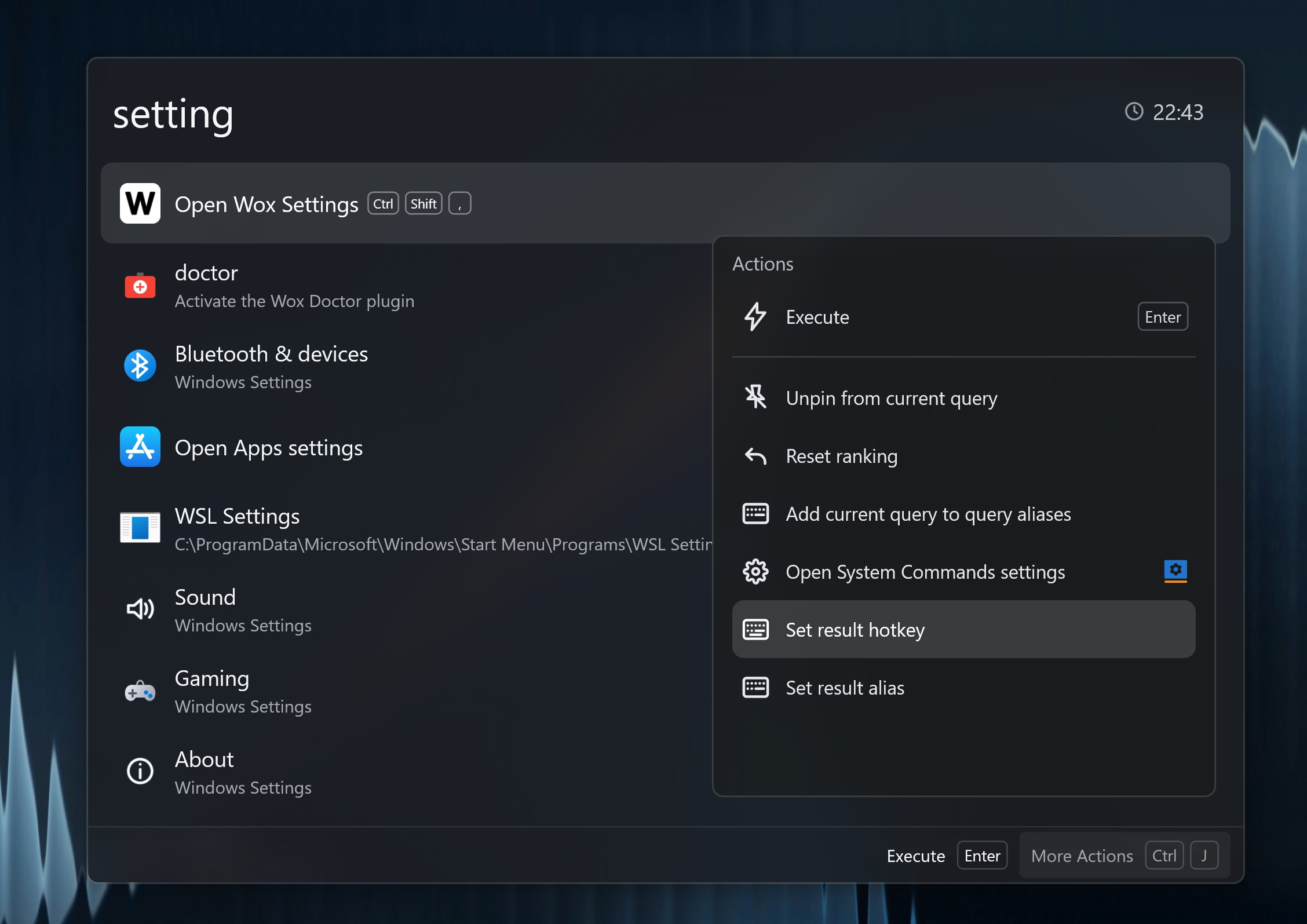Click the Reset ranking arrow icon

point(755,456)
